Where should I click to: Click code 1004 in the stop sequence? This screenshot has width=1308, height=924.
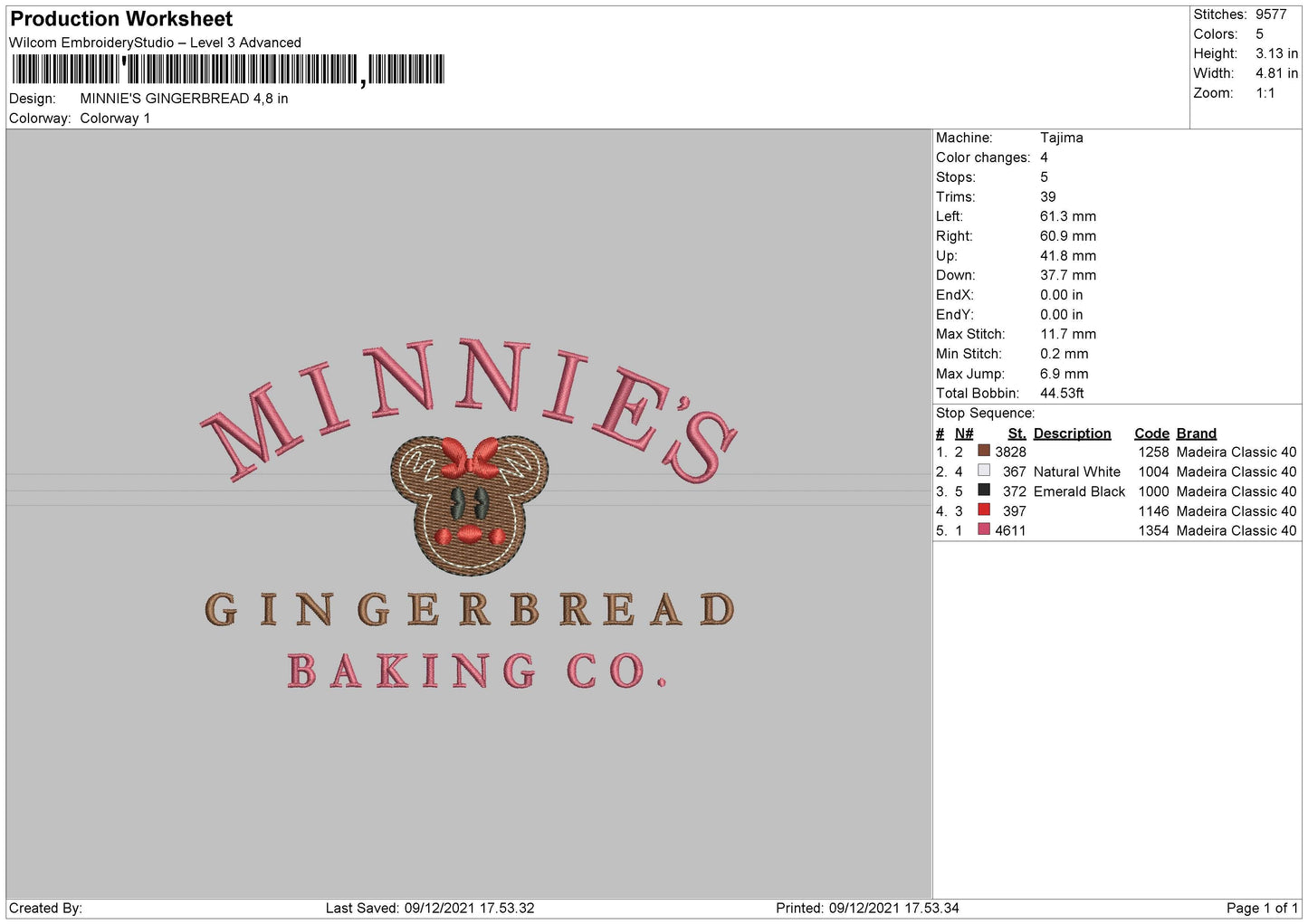click(1153, 472)
